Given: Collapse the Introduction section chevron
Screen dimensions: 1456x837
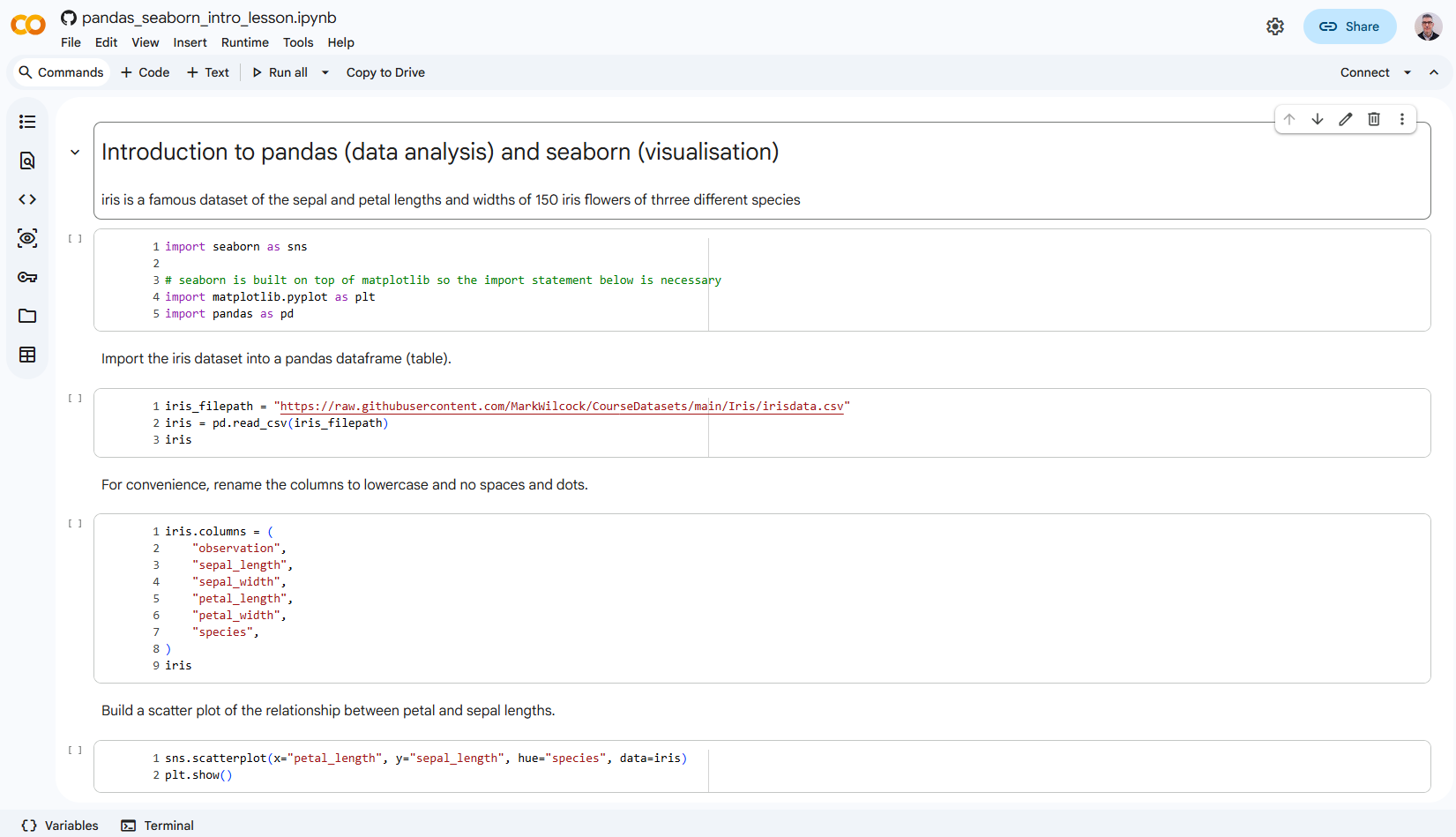Looking at the screenshot, I should point(75,152).
